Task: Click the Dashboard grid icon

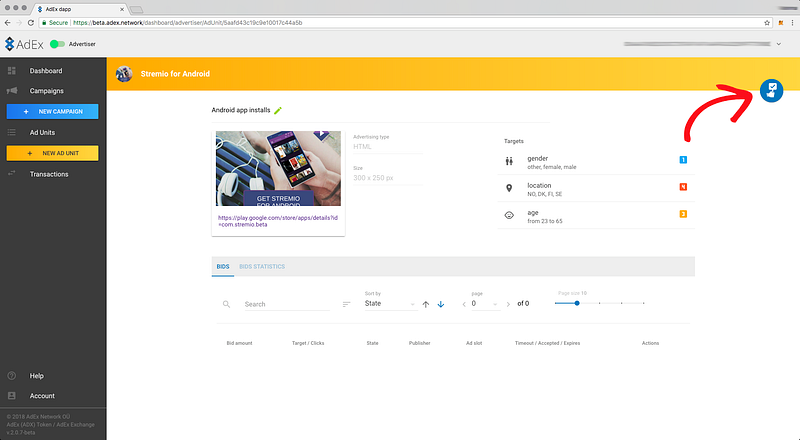Action: [x=12, y=70]
